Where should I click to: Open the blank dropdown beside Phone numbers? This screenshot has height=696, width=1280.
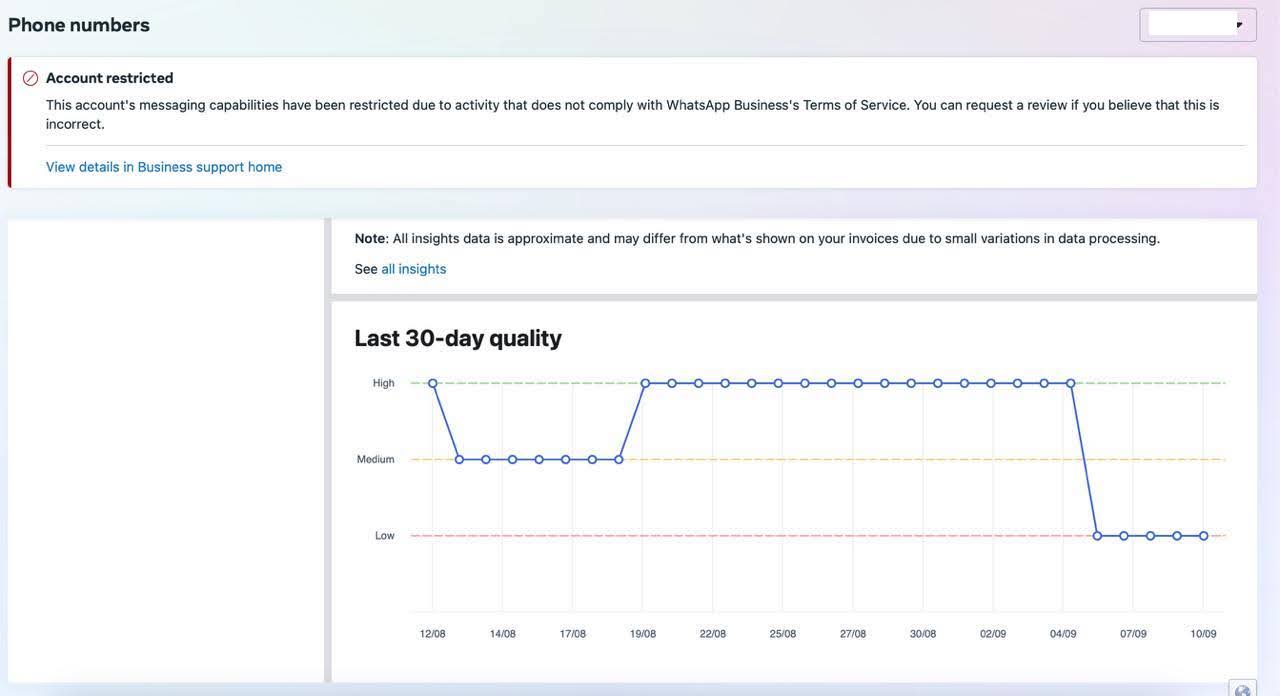[x=1198, y=25]
